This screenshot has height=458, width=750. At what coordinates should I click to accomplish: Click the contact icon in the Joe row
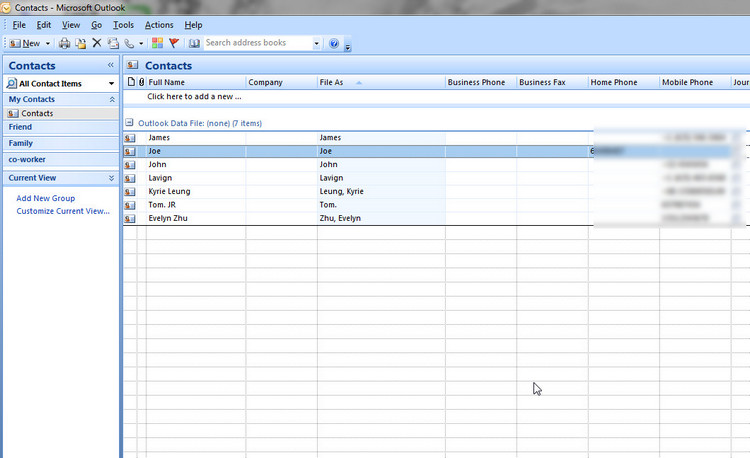[130, 151]
